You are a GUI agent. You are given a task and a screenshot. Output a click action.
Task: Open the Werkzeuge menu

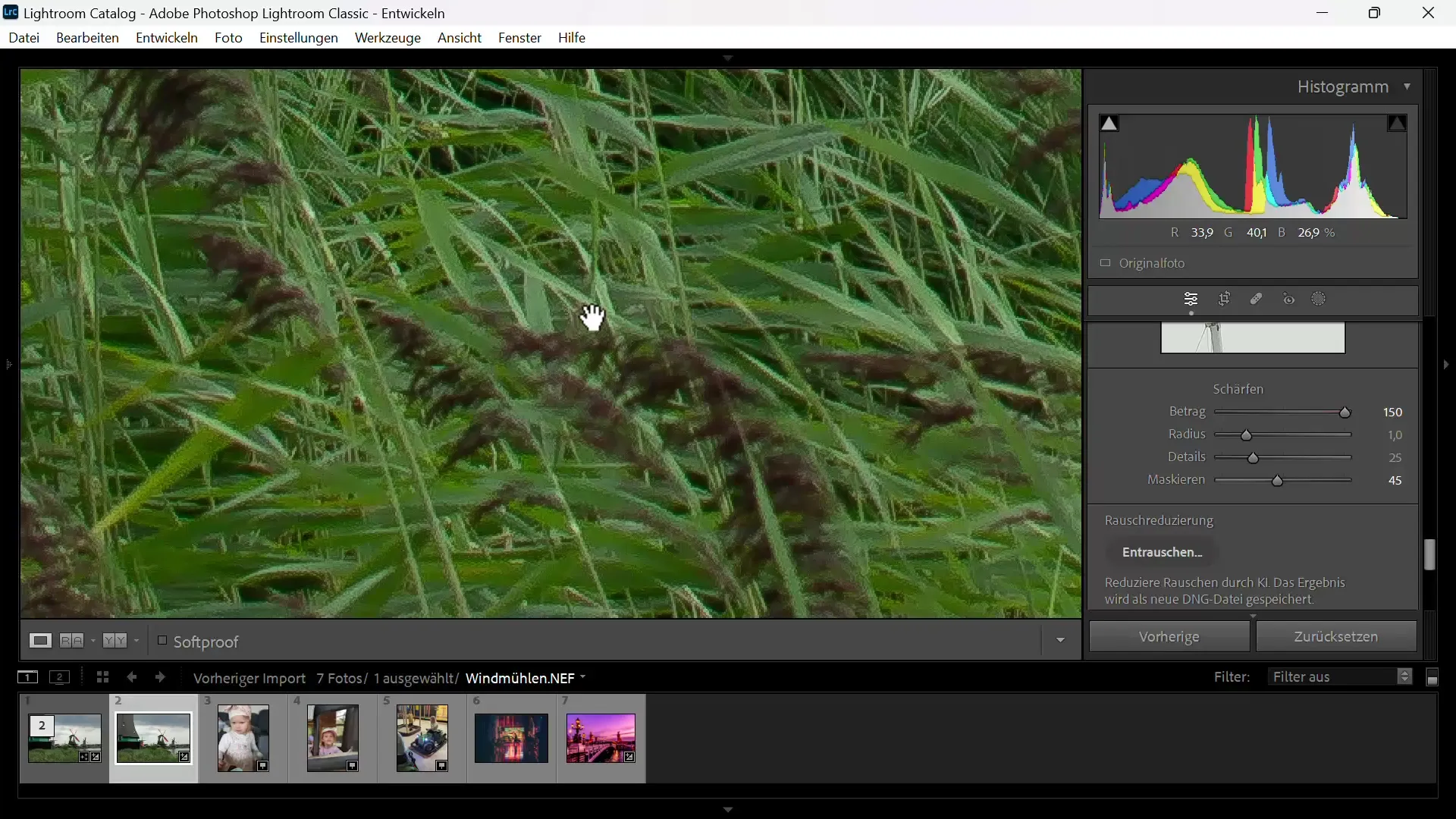[388, 38]
